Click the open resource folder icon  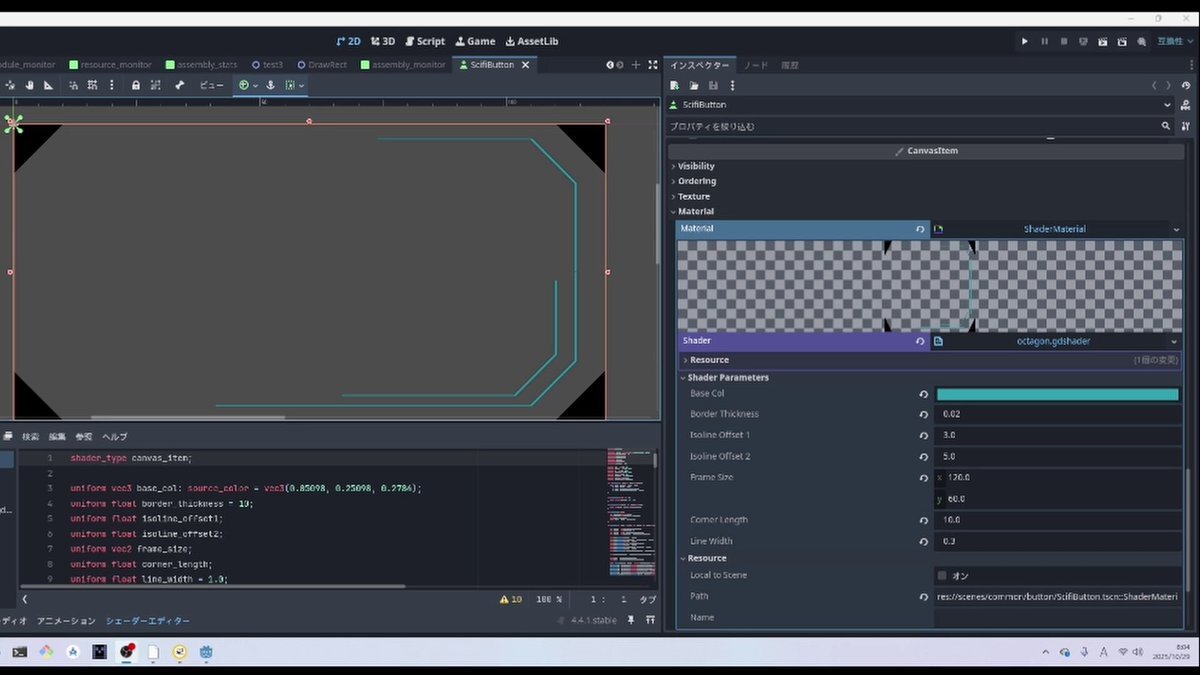pyautogui.click(x=693, y=86)
